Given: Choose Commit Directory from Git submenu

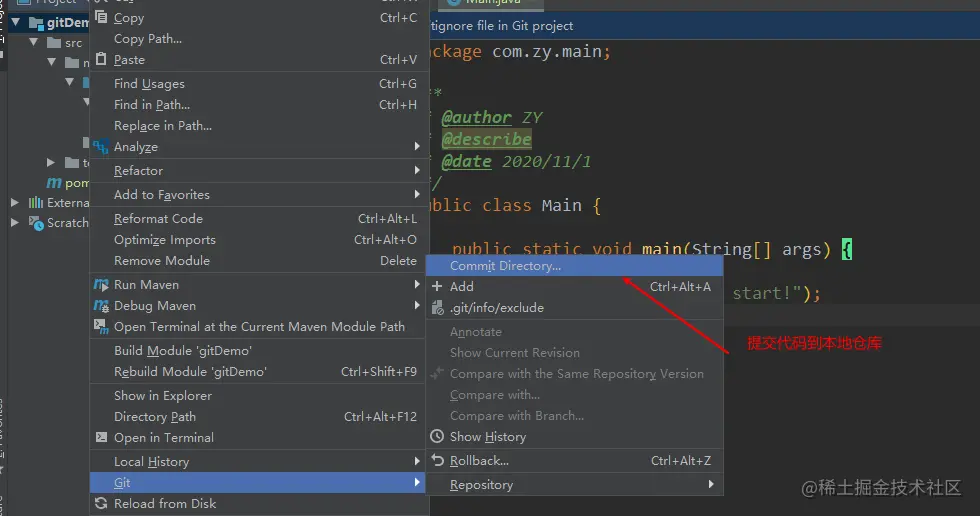Looking at the screenshot, I should [x=574, y=265].
